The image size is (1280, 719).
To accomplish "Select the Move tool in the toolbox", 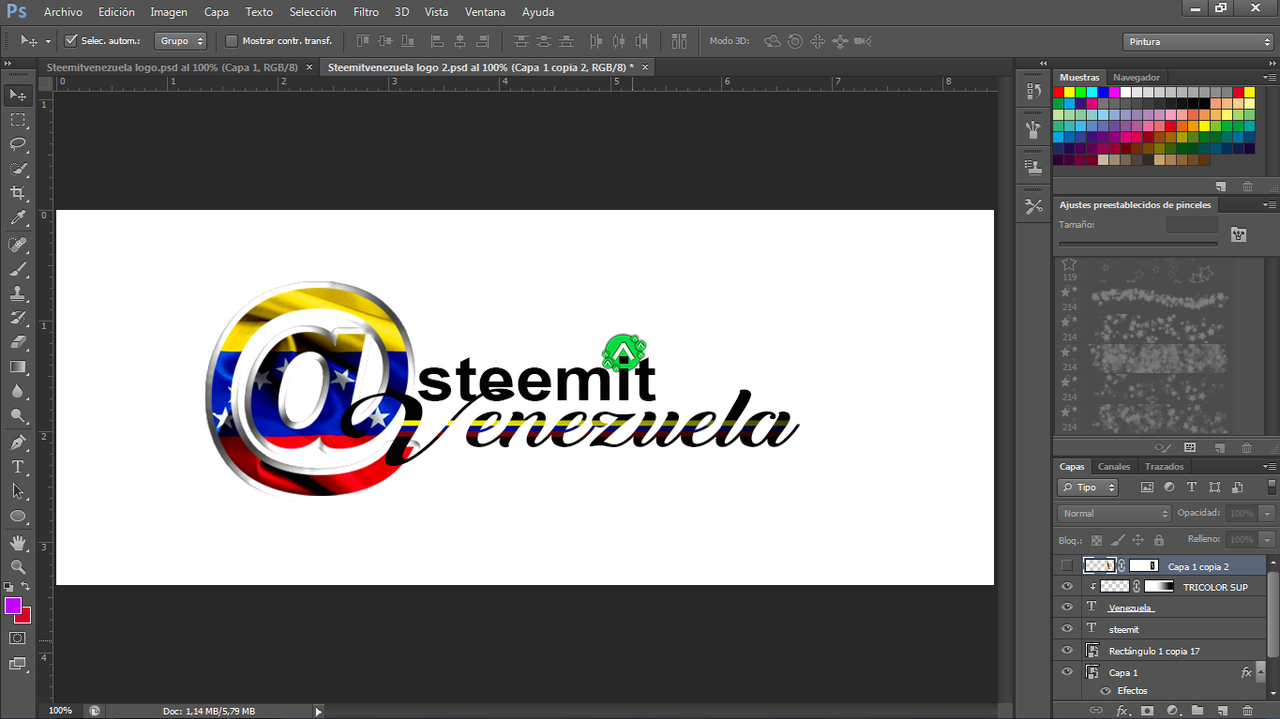I will point(18,95).
